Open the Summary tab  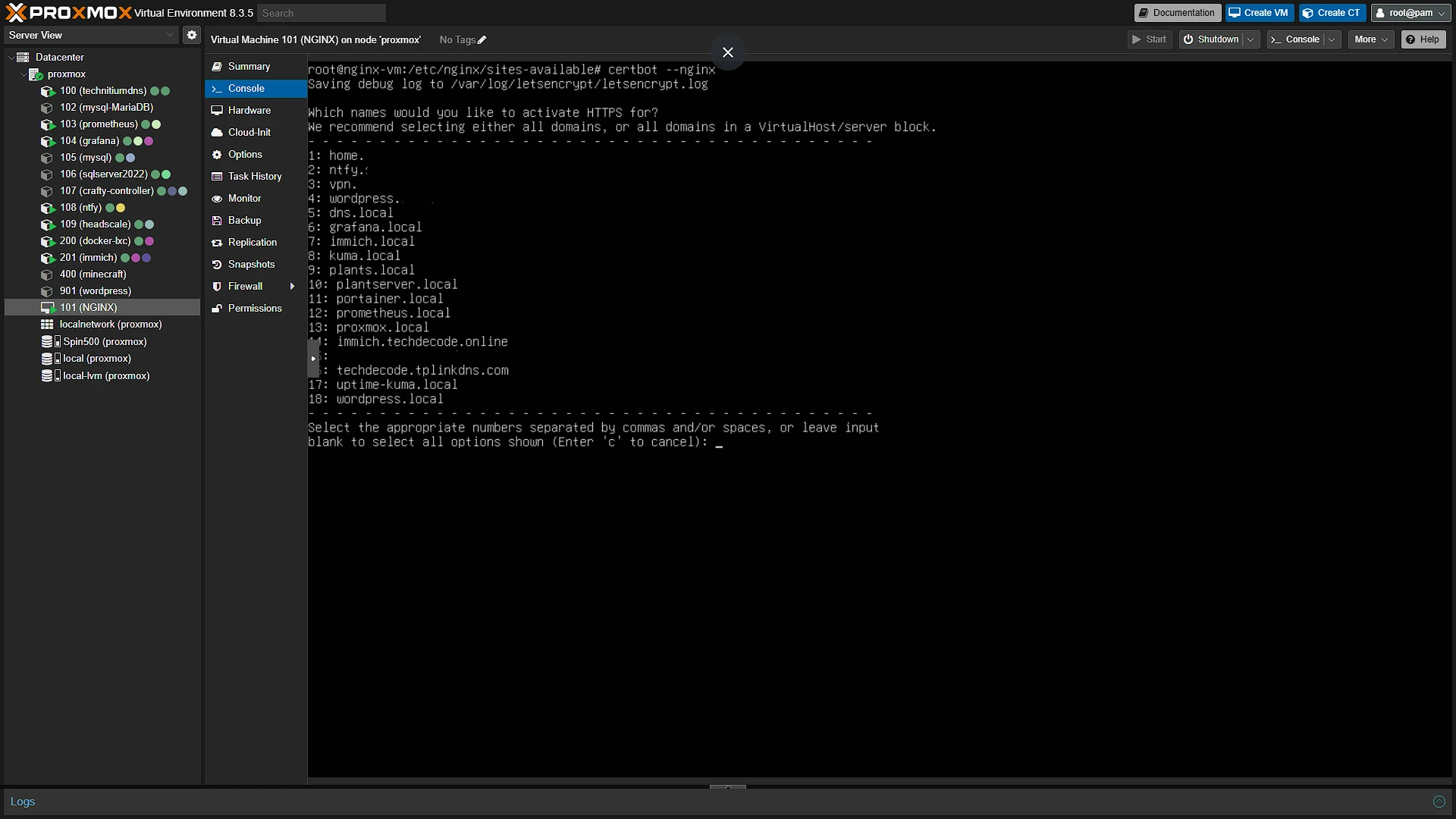click(256, 67)
